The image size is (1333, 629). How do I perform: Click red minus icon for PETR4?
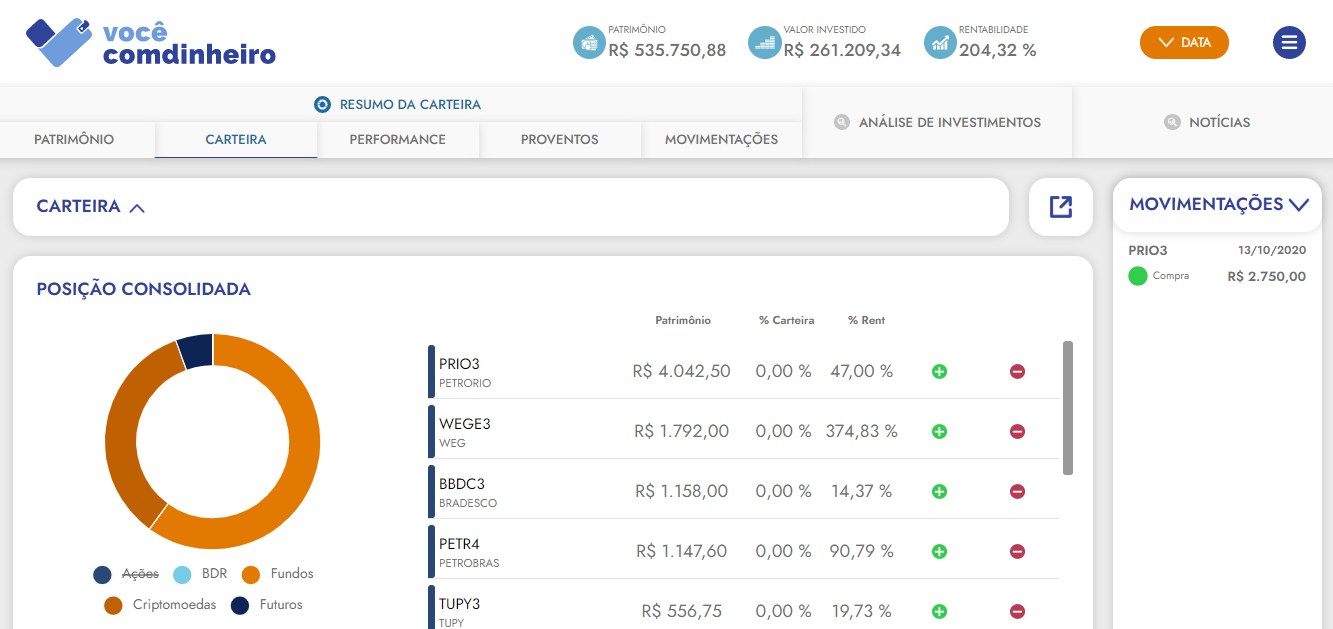(x=1017, y=552)
